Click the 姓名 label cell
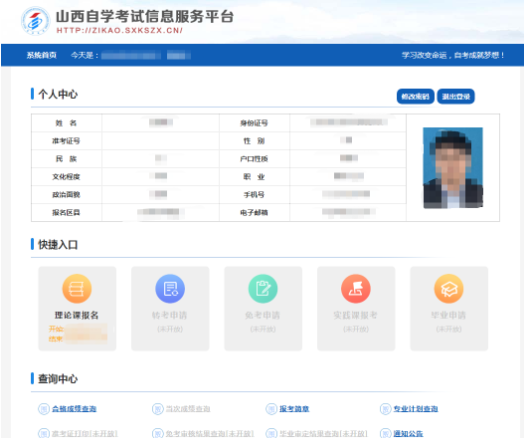Viewport: 524px width, 438px height. click(66, 123)
